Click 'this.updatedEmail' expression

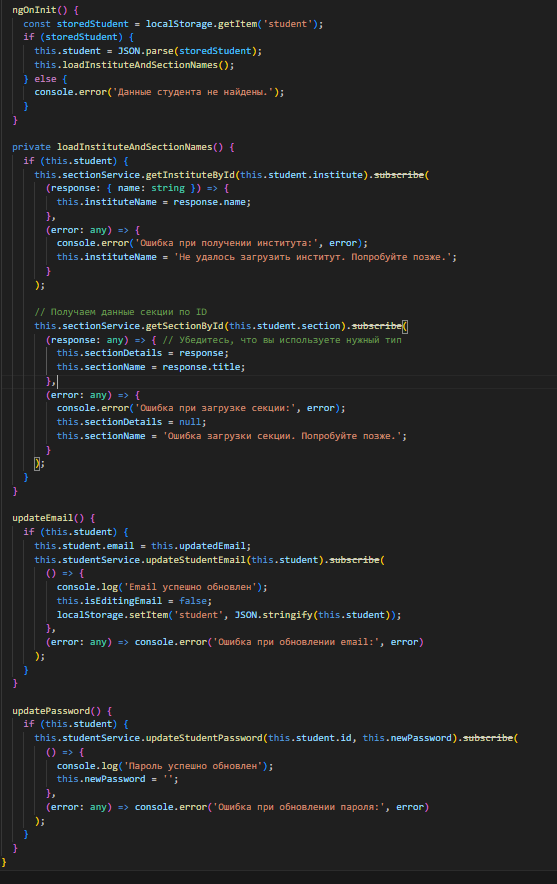pyautogui.click(x=198, y=546)
